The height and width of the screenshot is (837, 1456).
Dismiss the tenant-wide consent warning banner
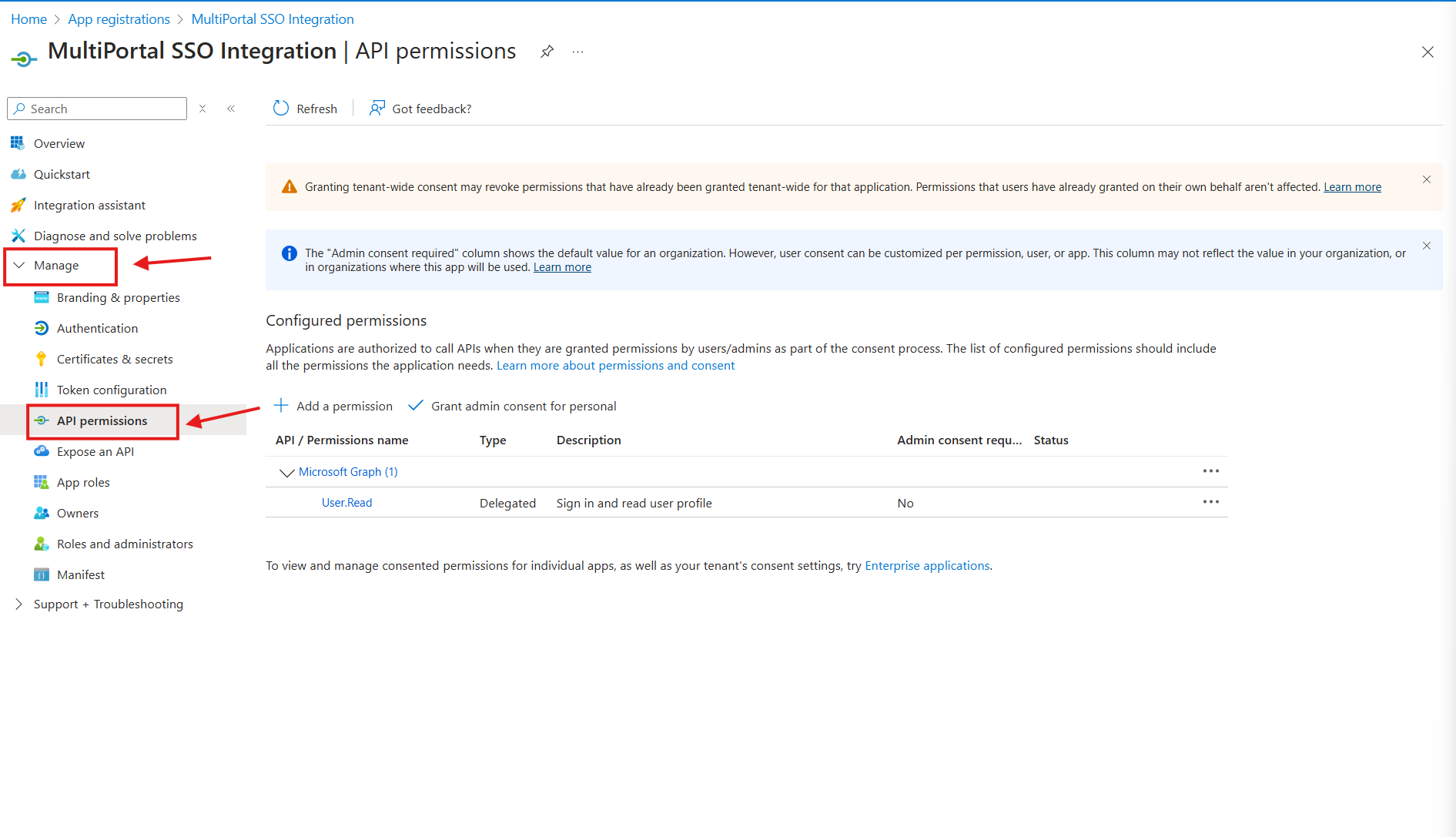(x=1426, y=179)
